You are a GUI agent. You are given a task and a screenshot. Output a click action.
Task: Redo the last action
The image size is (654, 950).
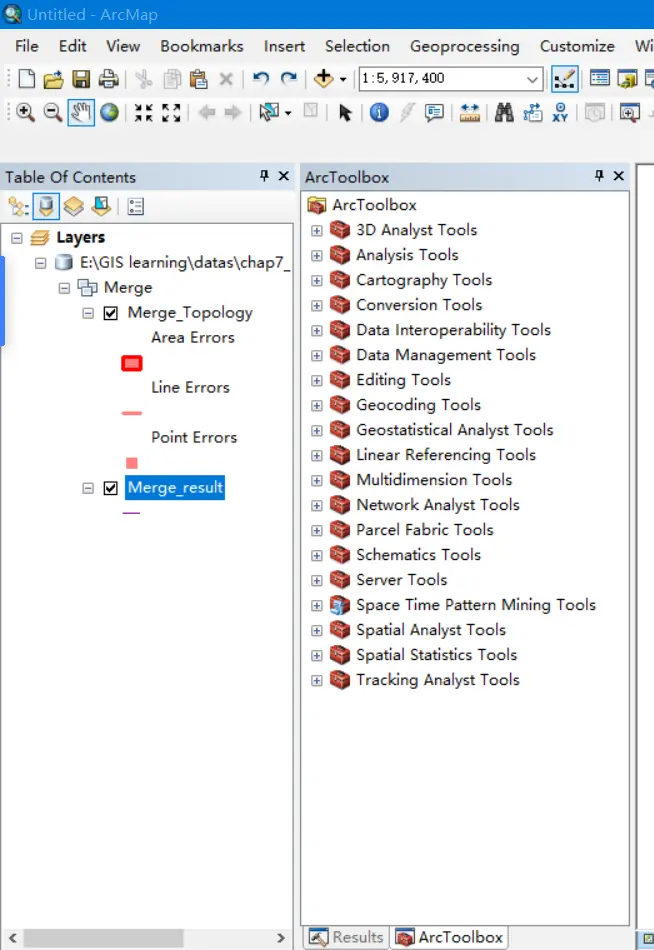tap(289, 79)
